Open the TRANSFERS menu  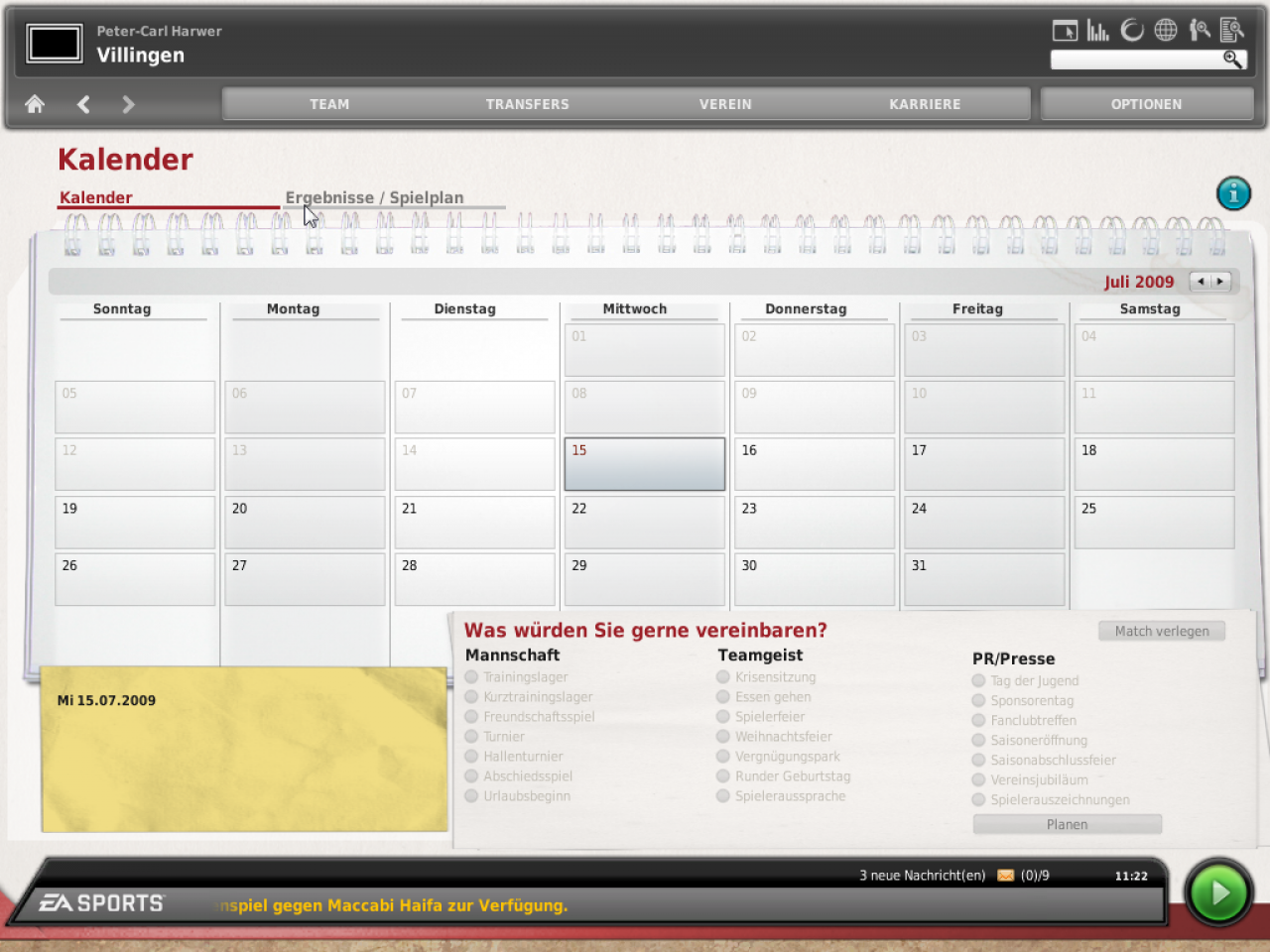tap(528, 104)
